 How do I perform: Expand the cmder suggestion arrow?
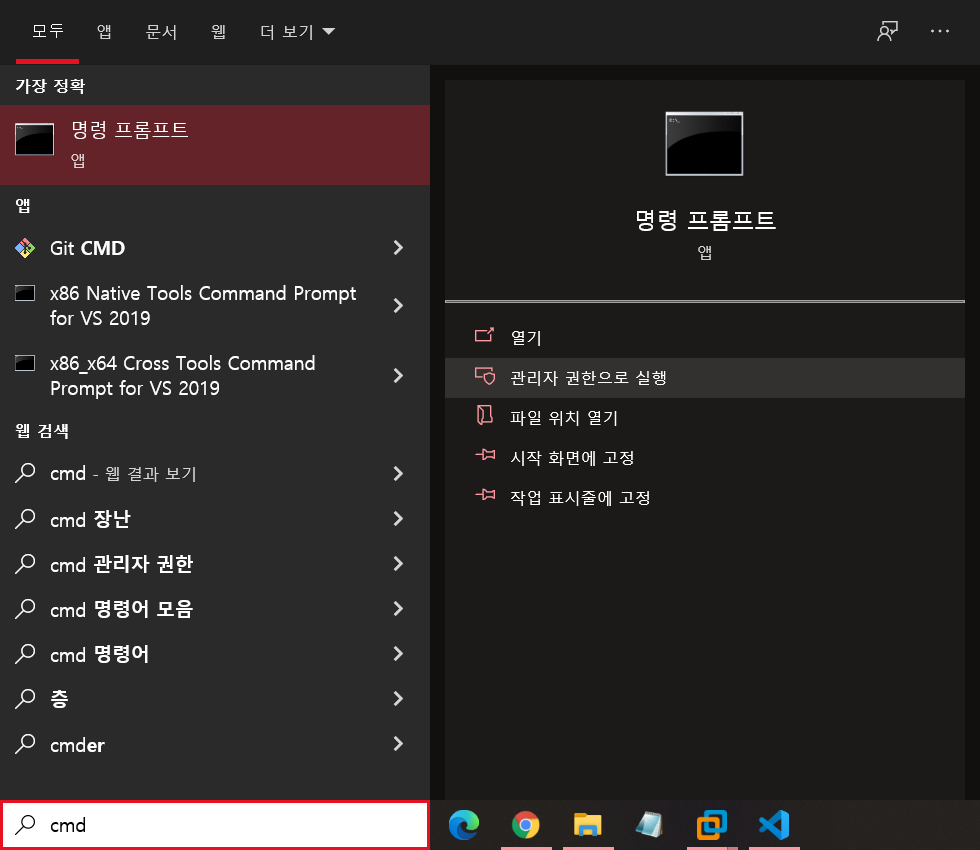[398, 744]
